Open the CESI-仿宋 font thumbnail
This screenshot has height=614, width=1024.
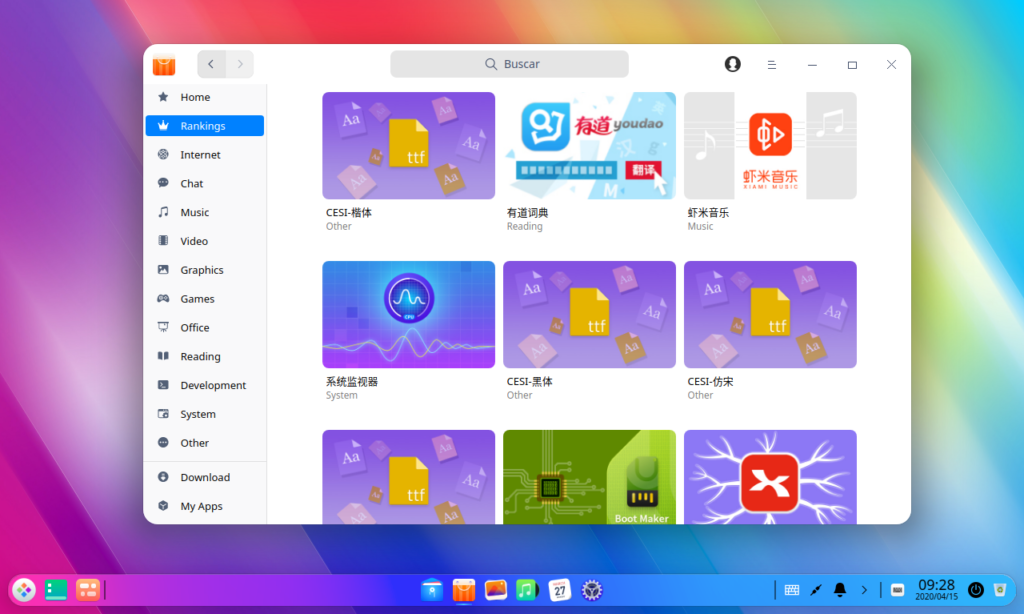770,314
